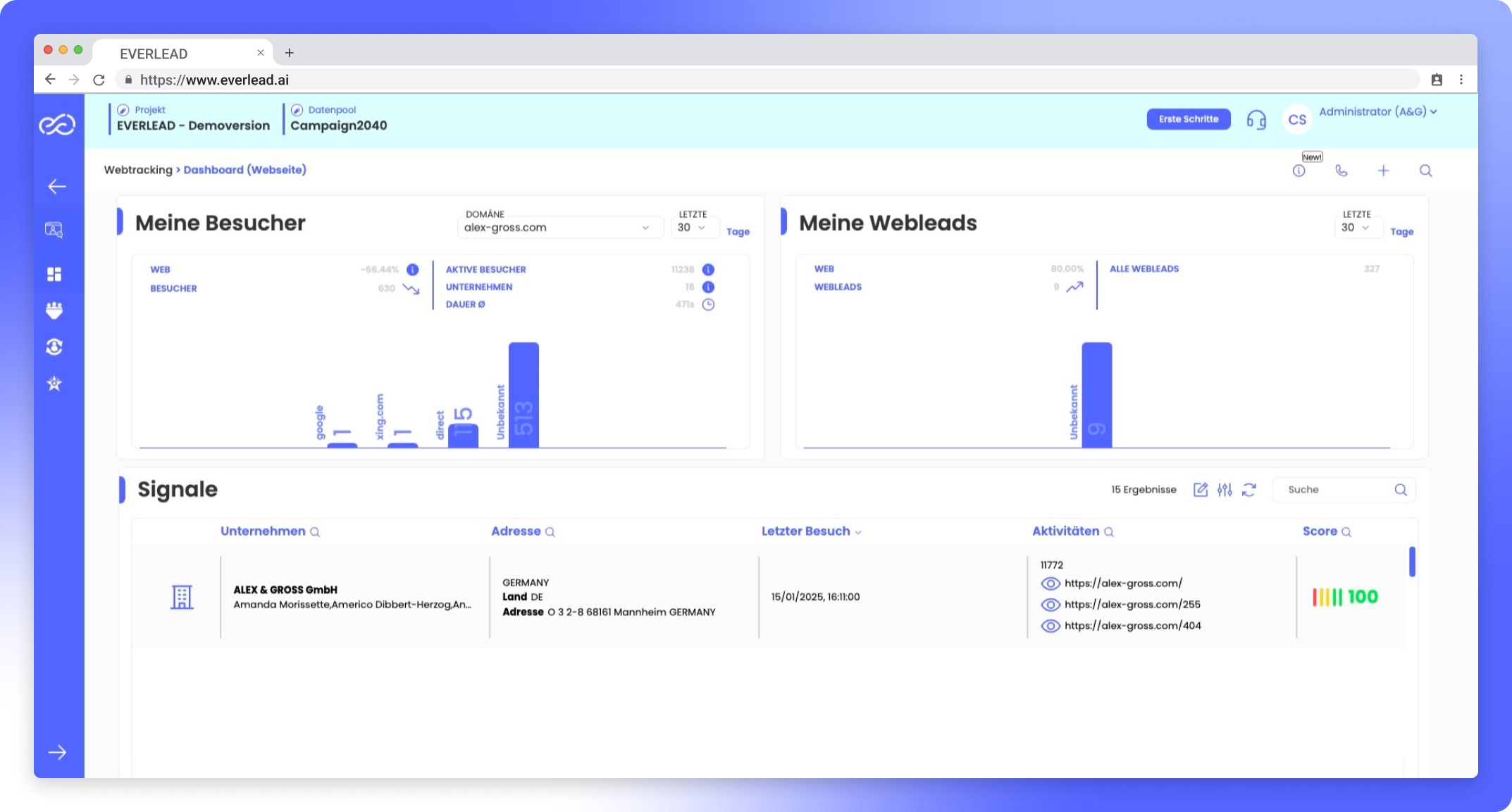Open the phone call icon
1512x812 pixels.
click(1341, 171)
